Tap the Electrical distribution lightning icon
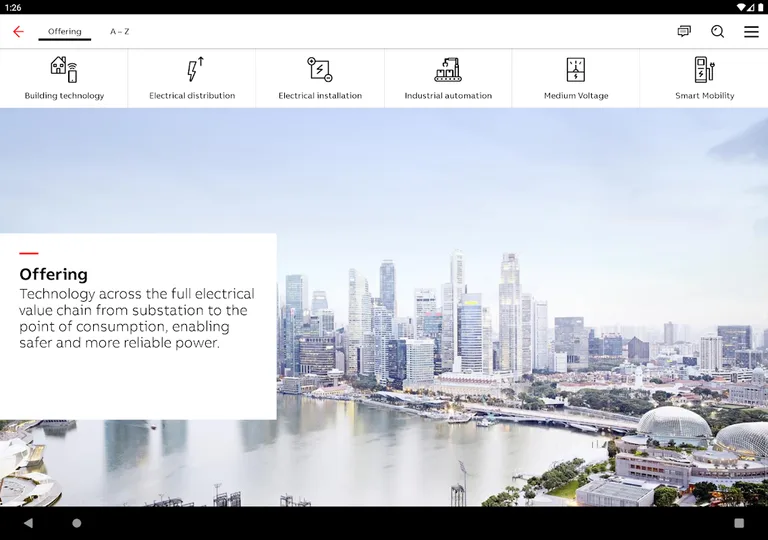Viewport: 768px width, 540px height. 195,69
